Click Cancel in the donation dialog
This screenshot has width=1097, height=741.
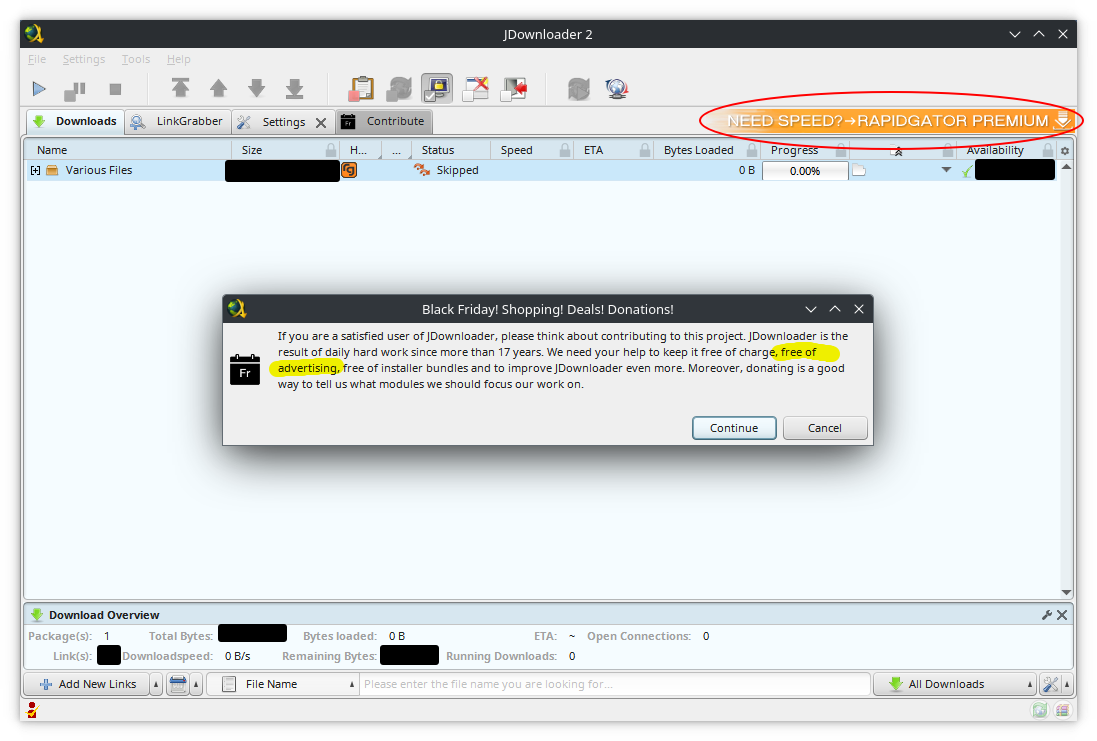pos(824,428)
